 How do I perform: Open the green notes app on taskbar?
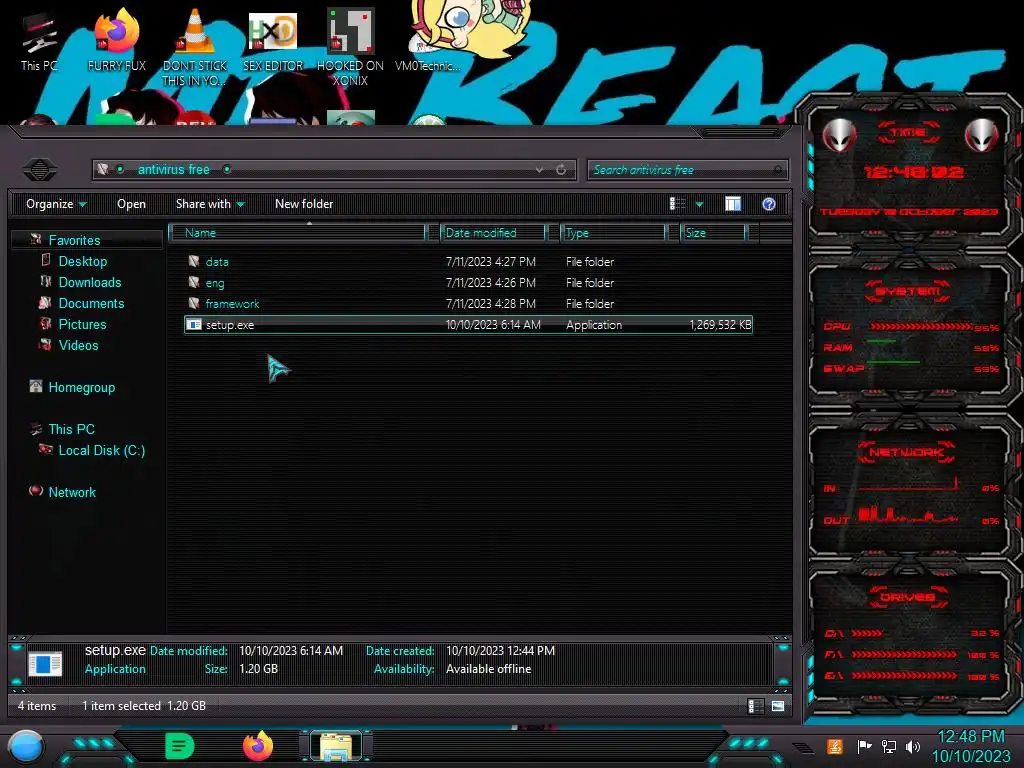(x=180, y=746)
